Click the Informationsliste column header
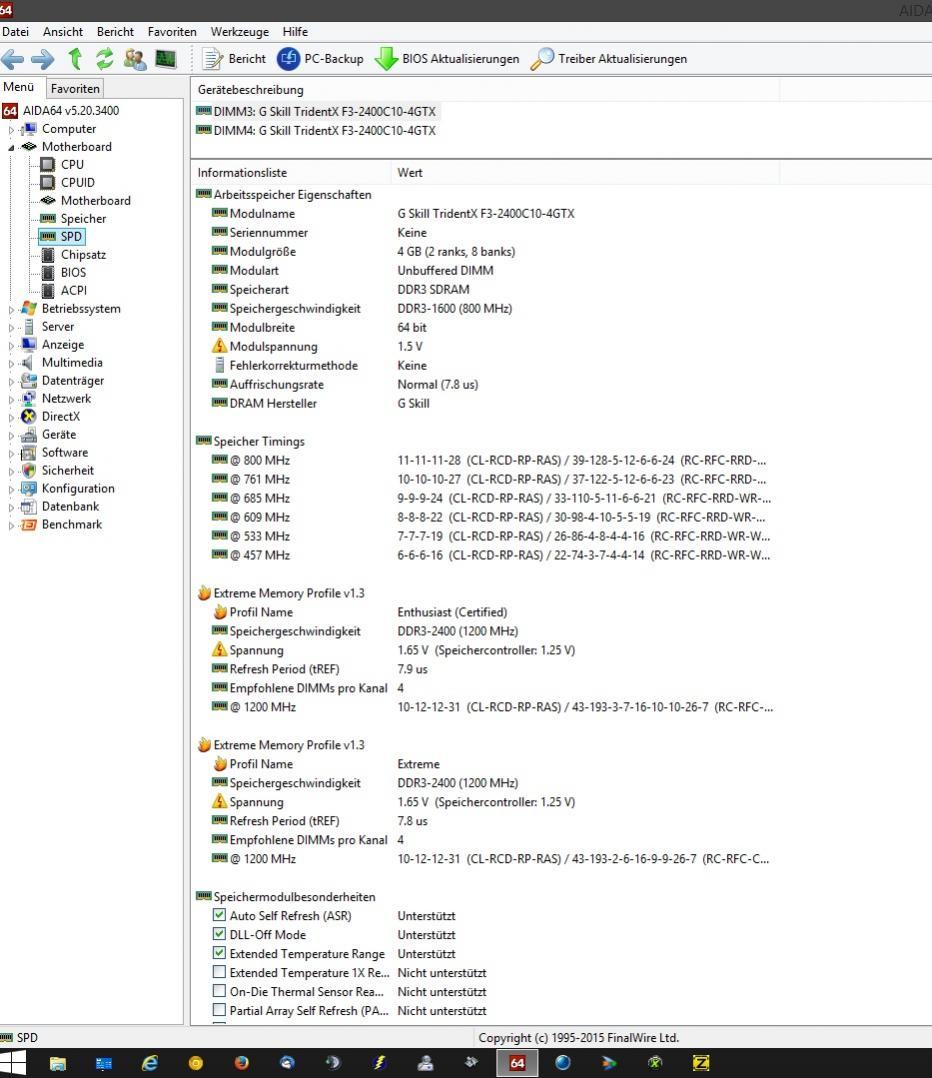This screenshot has height=1078, width=932. click(290, 173)
